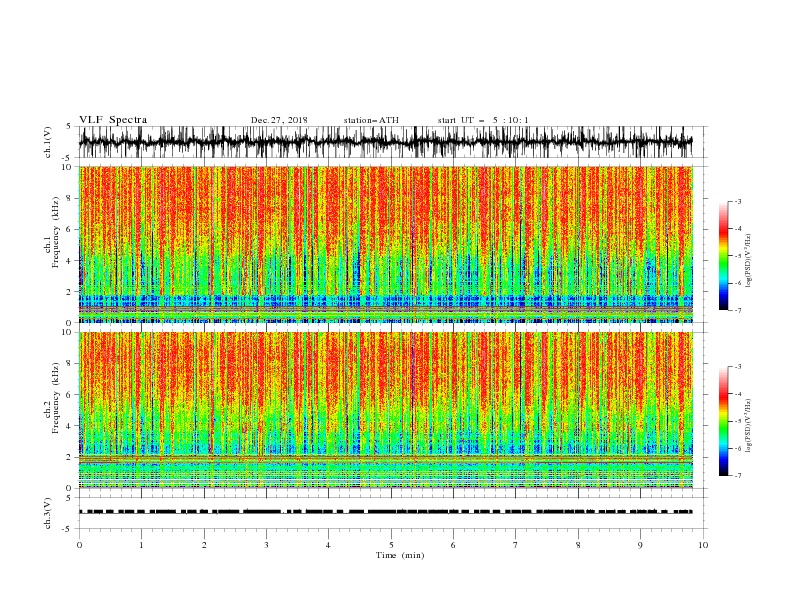The image size is (792, 612).
Task: Click the ch.1(V) axis tick label 5
Action: (70, 127)
